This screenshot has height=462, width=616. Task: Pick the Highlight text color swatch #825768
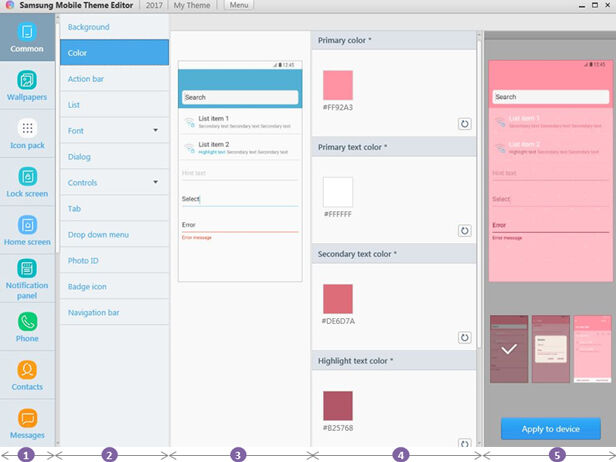tap(338, 406)
